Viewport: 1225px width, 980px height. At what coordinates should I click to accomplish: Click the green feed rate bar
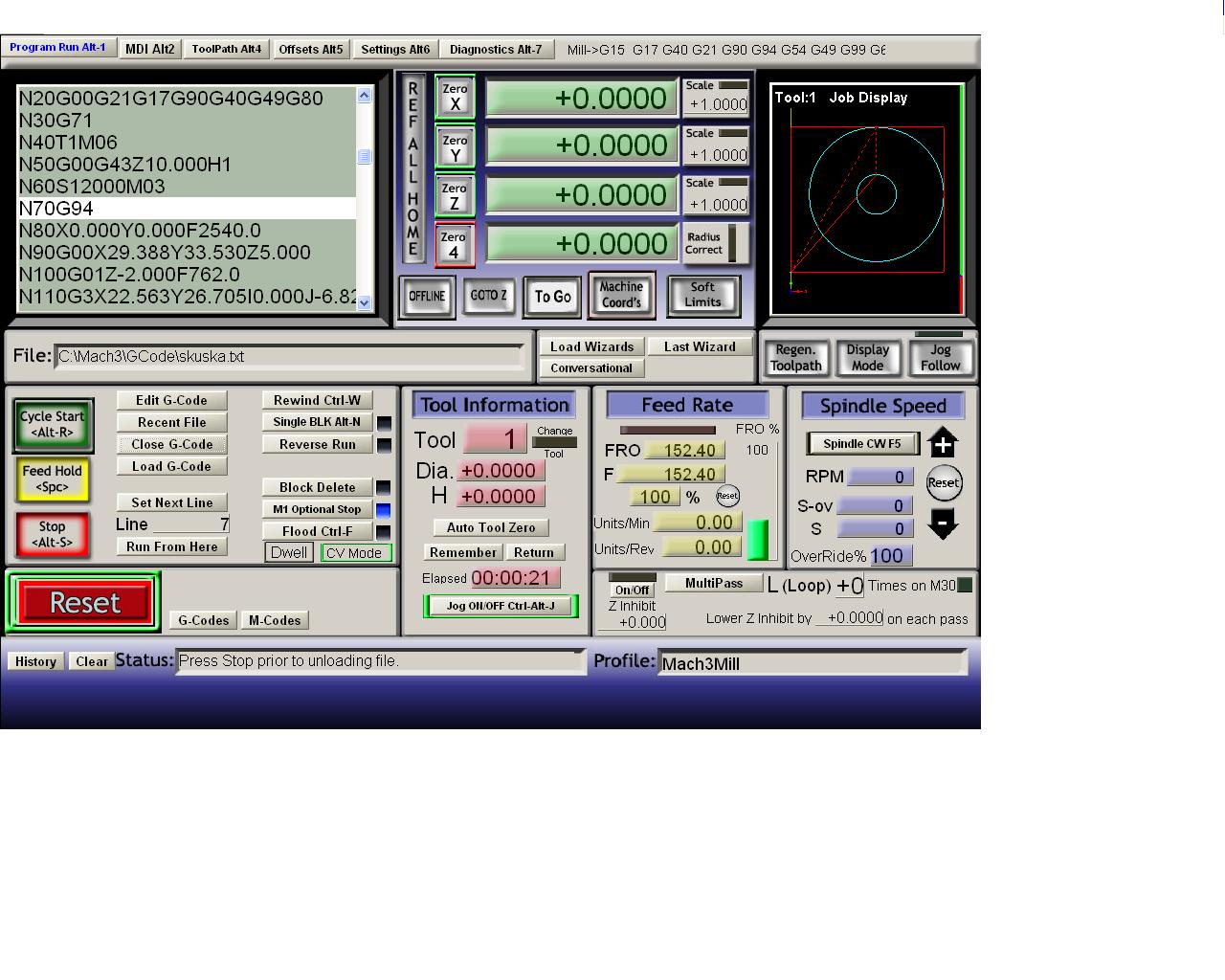pos(757,540)
